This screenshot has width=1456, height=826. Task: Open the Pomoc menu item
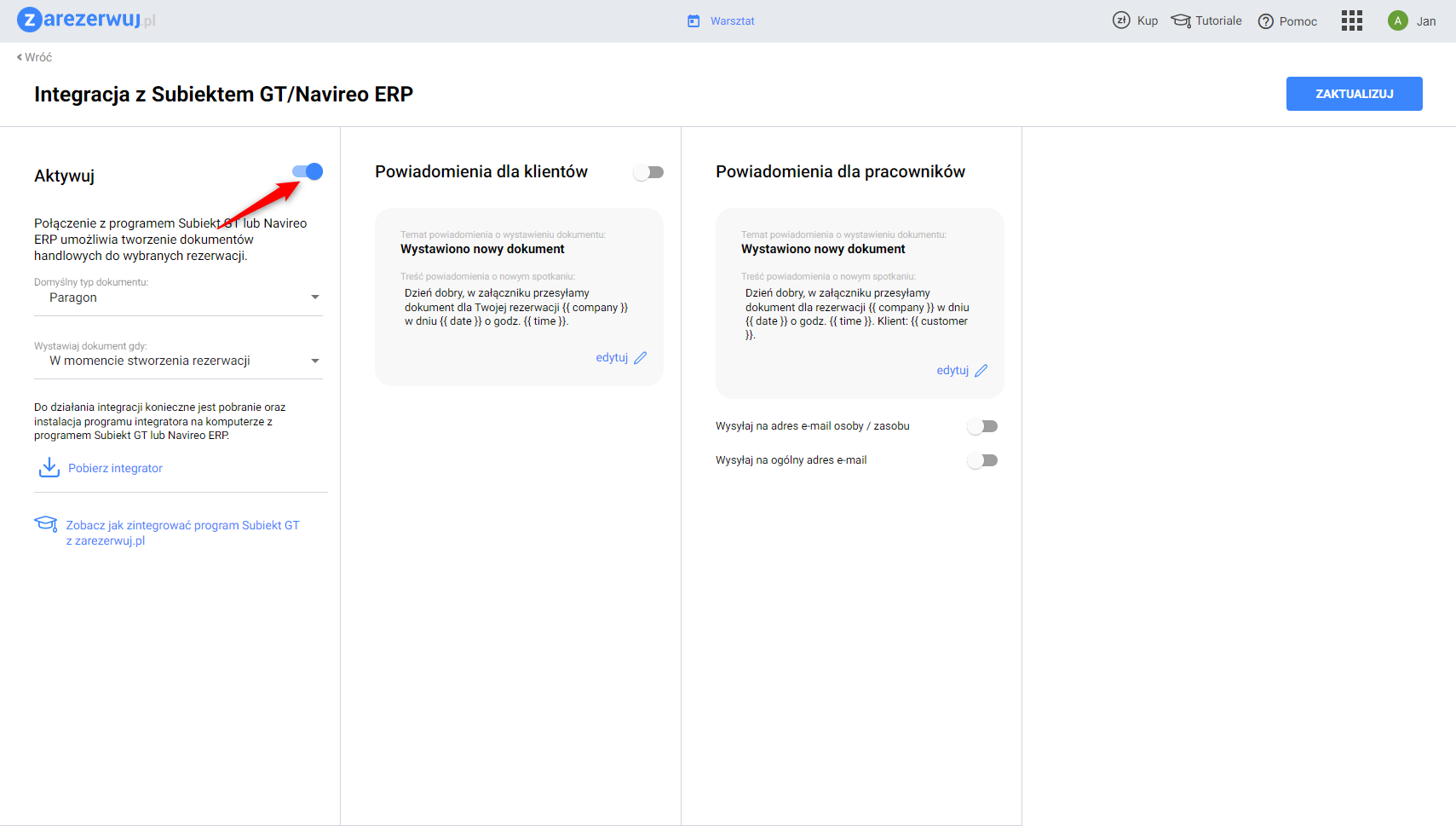(x=1298, y=21)
